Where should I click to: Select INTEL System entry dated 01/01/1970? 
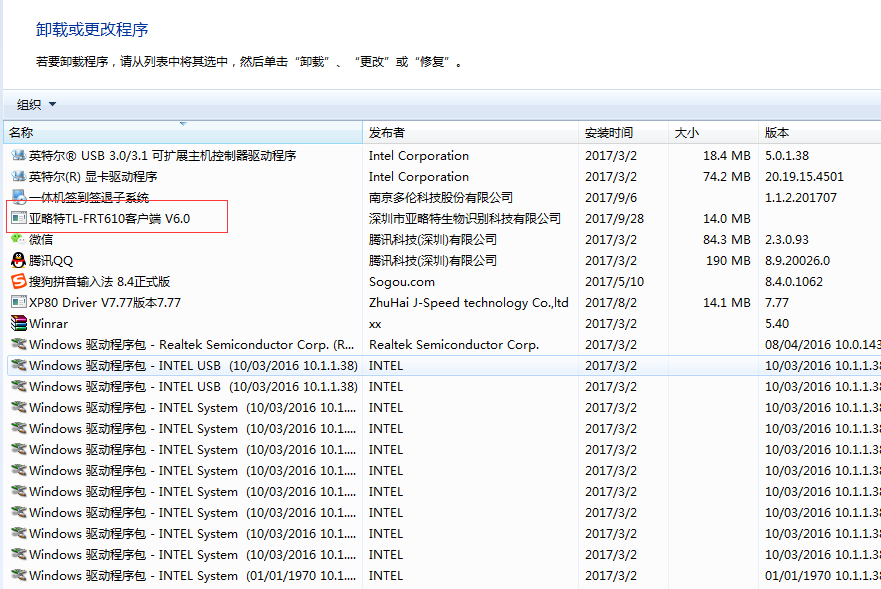(x=192, y=576)
